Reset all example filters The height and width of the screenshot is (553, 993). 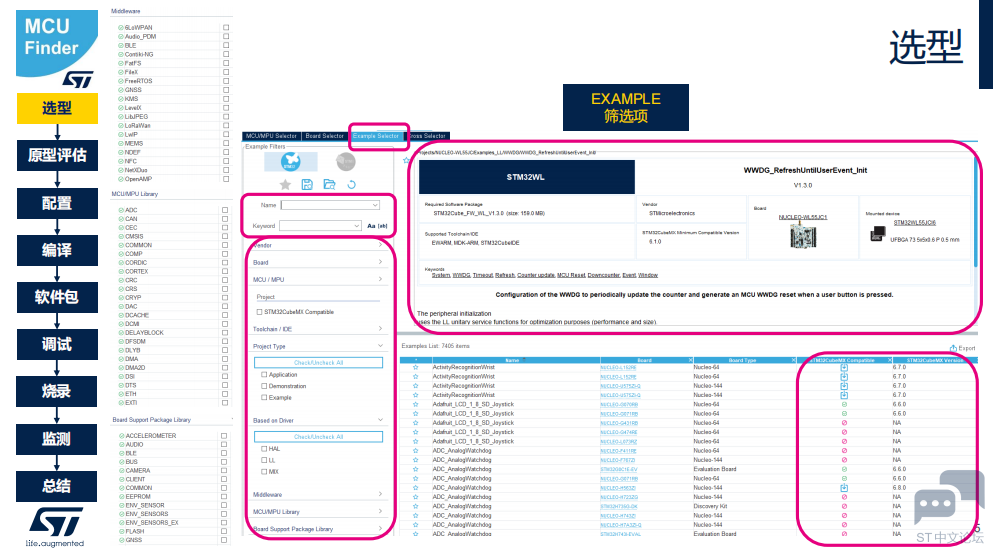[x=351, y=184]
